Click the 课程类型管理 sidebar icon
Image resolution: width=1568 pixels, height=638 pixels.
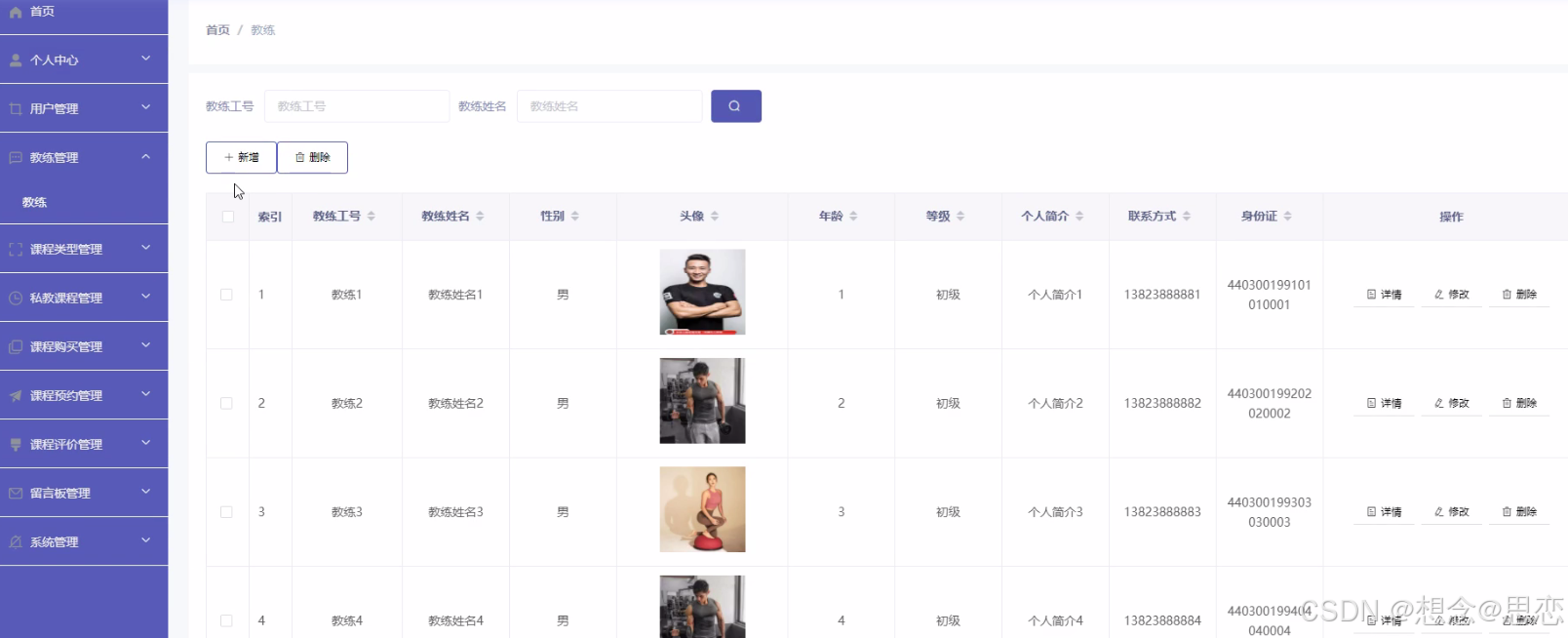(16, 250)
